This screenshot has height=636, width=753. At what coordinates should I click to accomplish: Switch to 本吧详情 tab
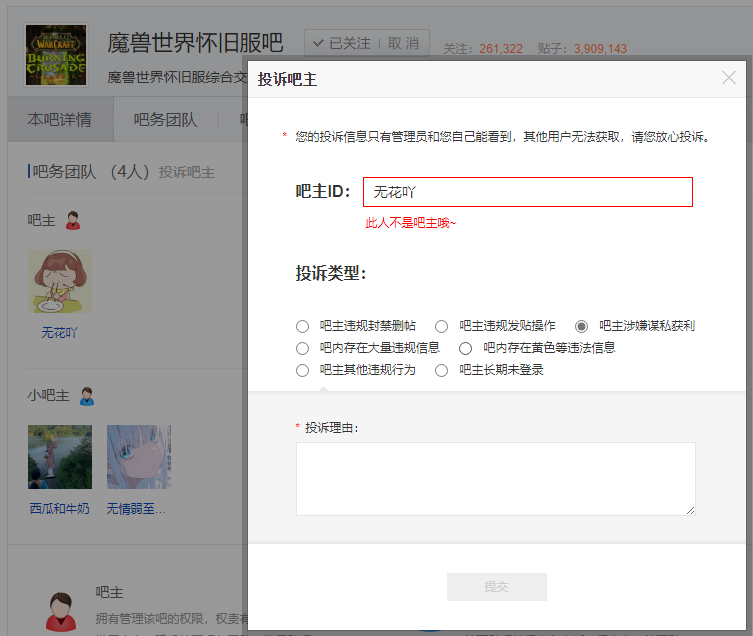coord(59,120)
